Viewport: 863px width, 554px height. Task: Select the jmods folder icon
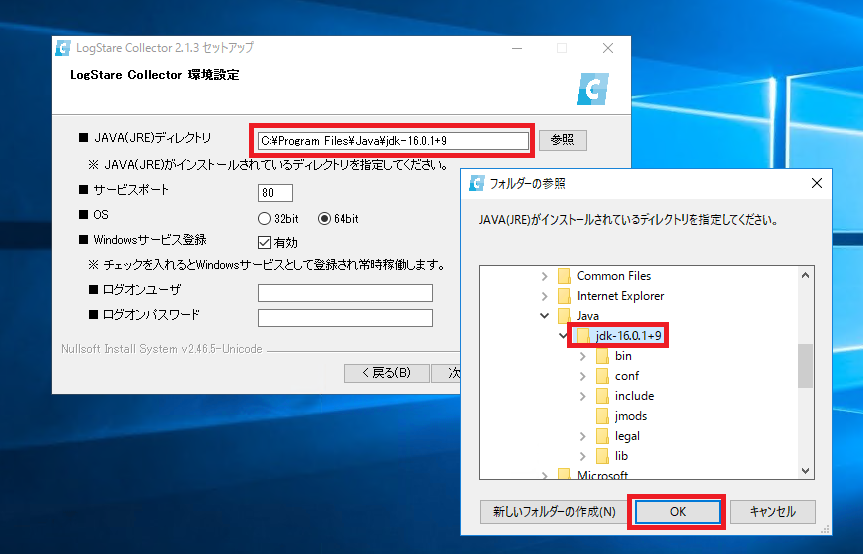(603, 416)
